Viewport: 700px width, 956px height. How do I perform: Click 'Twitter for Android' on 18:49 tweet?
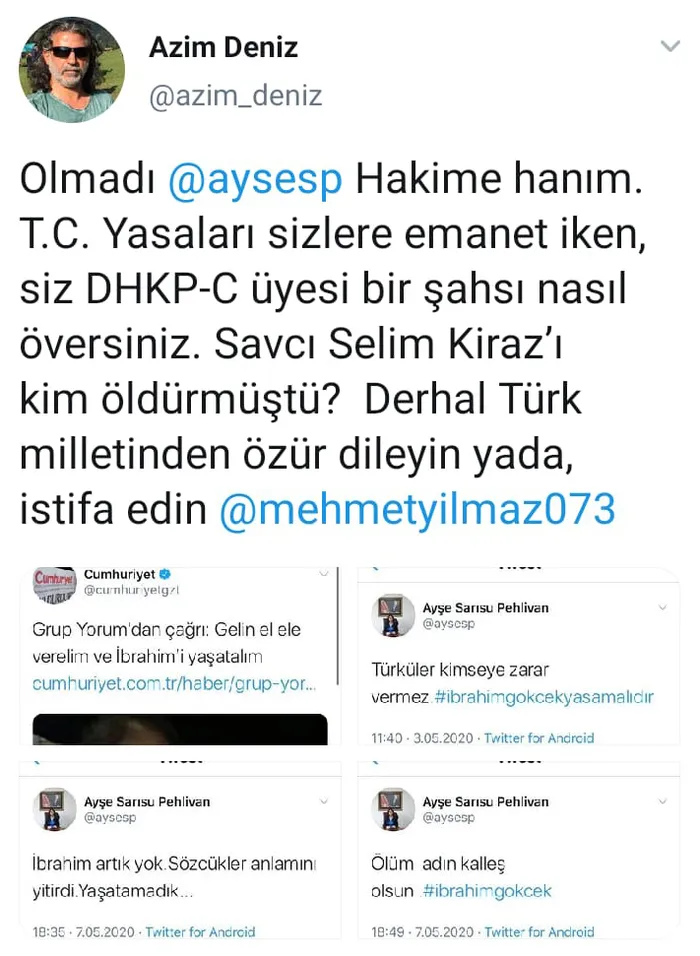click(x=539, y=932)
